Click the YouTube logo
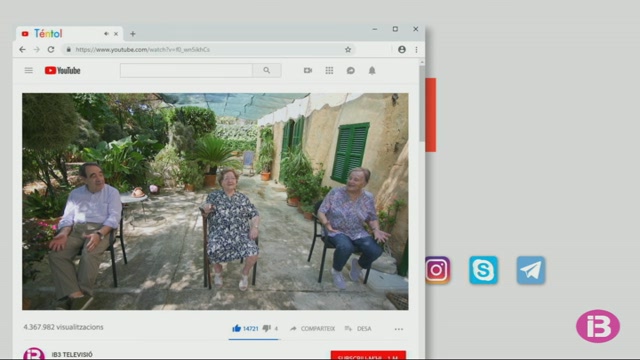Image resolution: width=640 pixels, height=360 pixels. (x=62, y=71)
